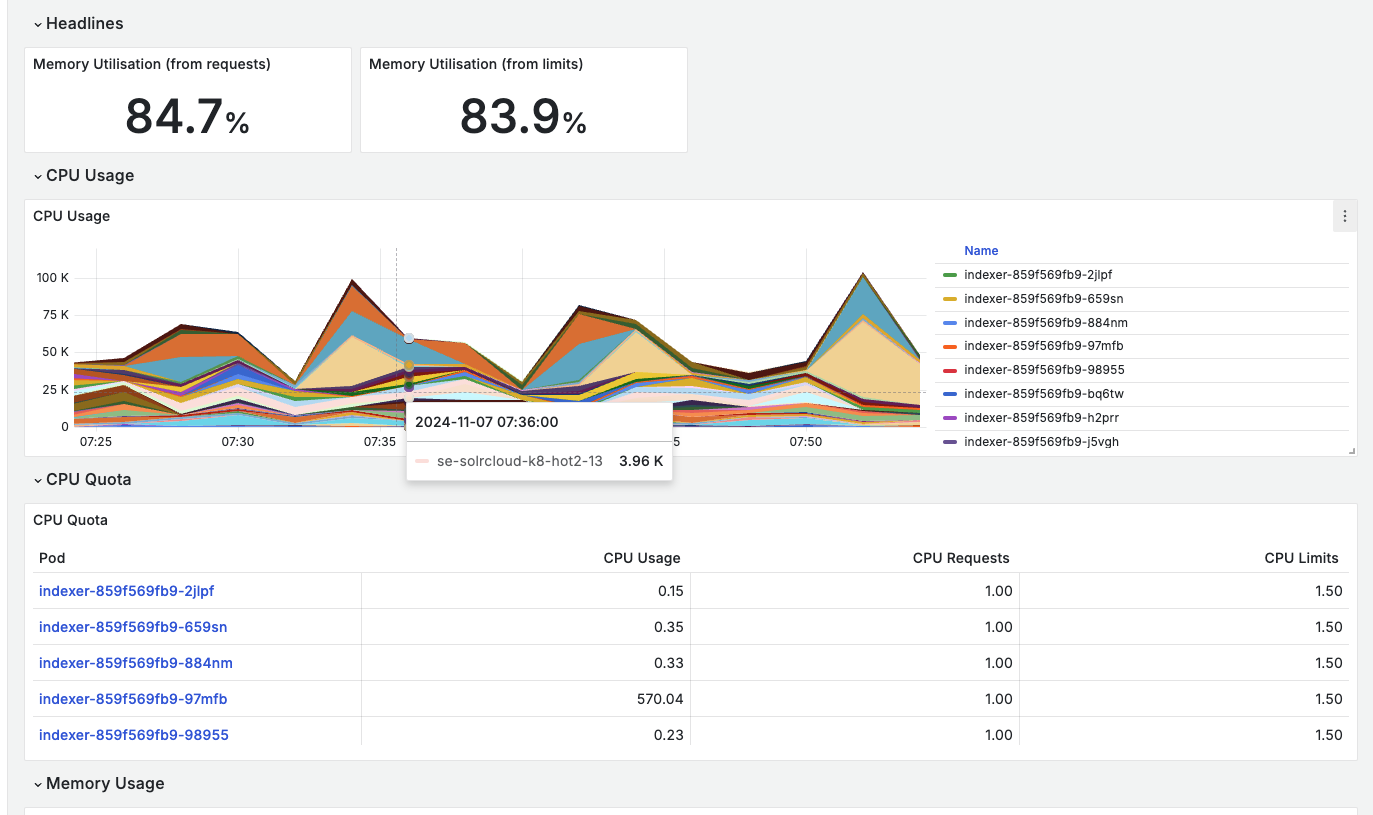Click the legend resize handle at bottom corner
Viewport: 1373px width, 815px height.
[1352, 451]
